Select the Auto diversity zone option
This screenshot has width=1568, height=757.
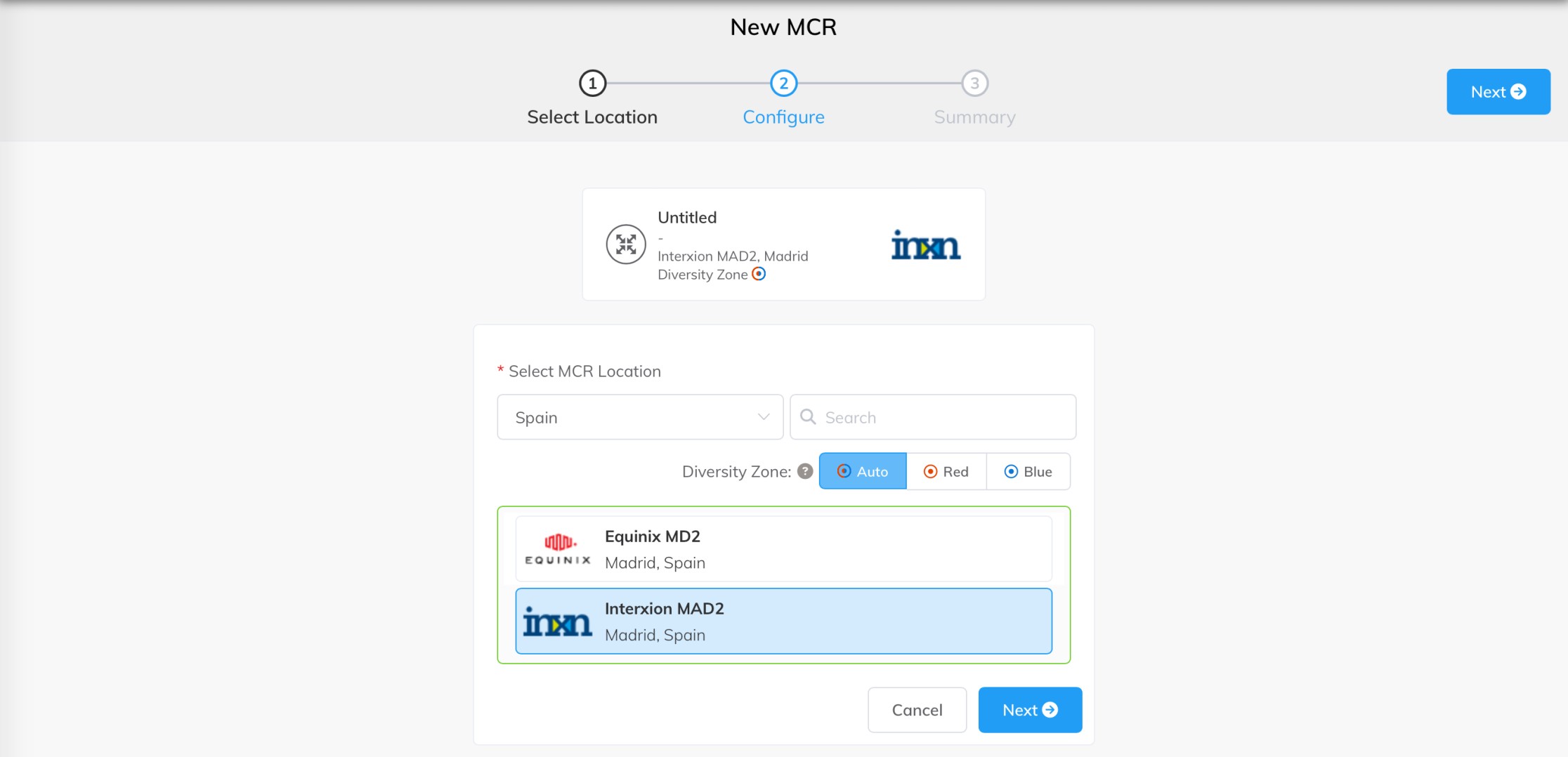(x=863, y=471)
